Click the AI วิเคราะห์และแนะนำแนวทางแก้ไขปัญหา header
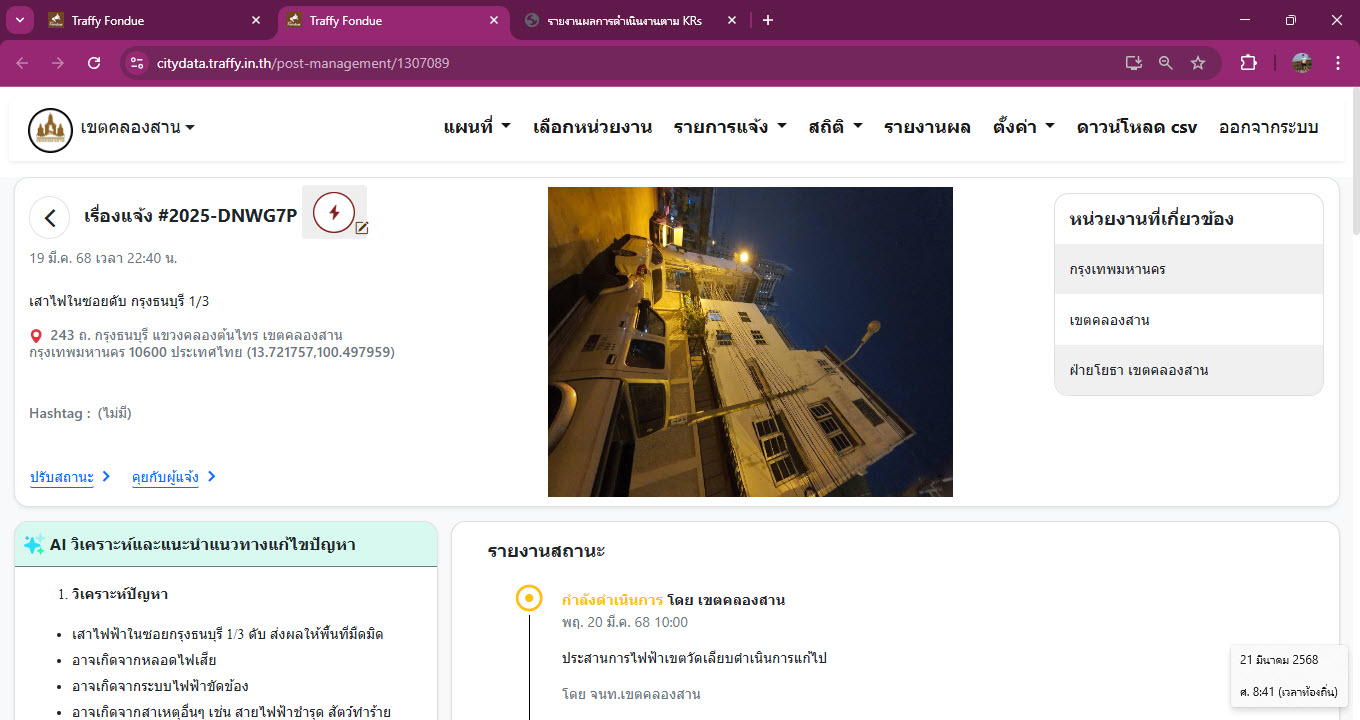The image size is (1360, 720). [x=226, y=544]
